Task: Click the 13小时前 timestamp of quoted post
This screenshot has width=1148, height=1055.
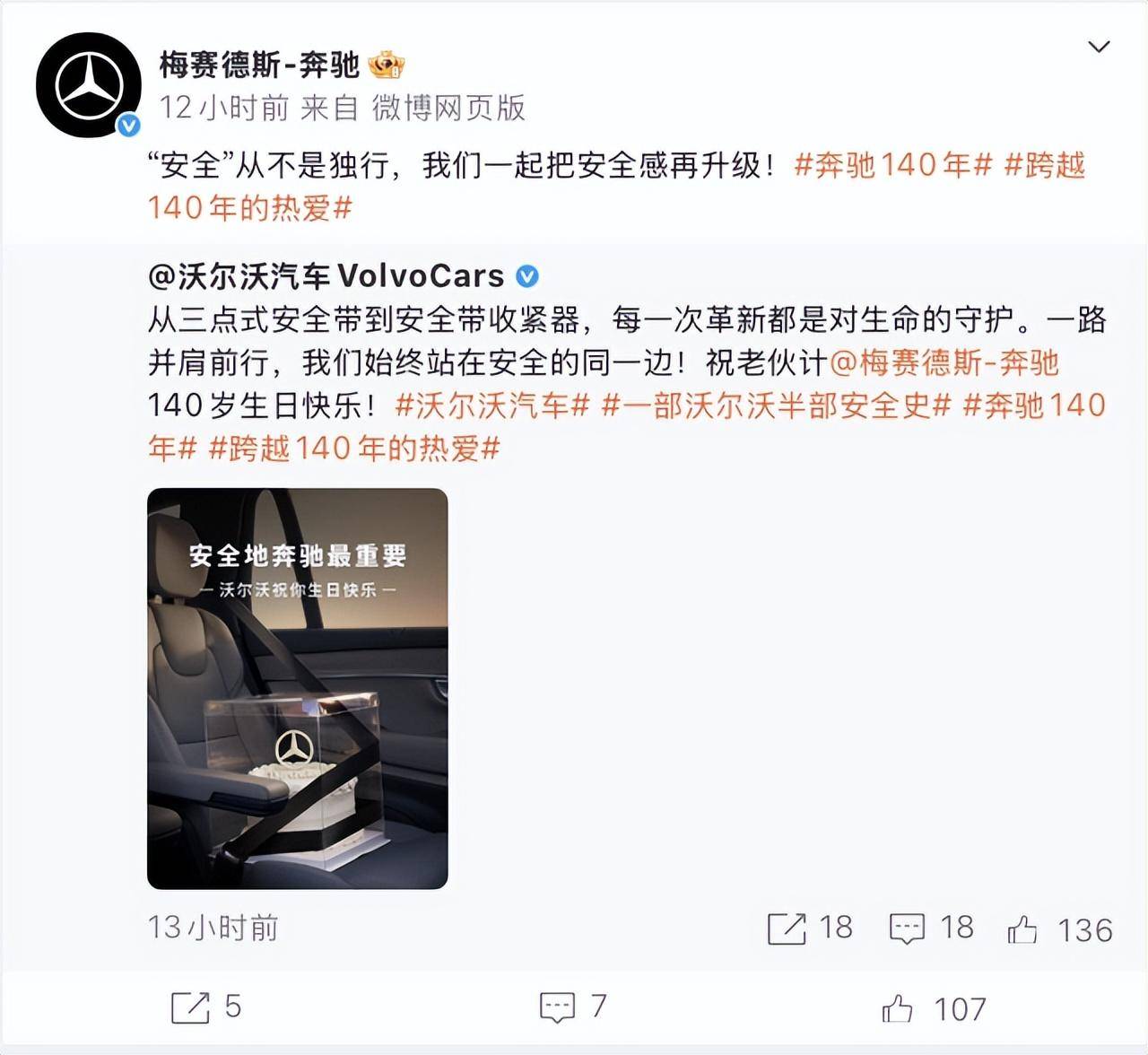Action: click(x=213, y=928)
